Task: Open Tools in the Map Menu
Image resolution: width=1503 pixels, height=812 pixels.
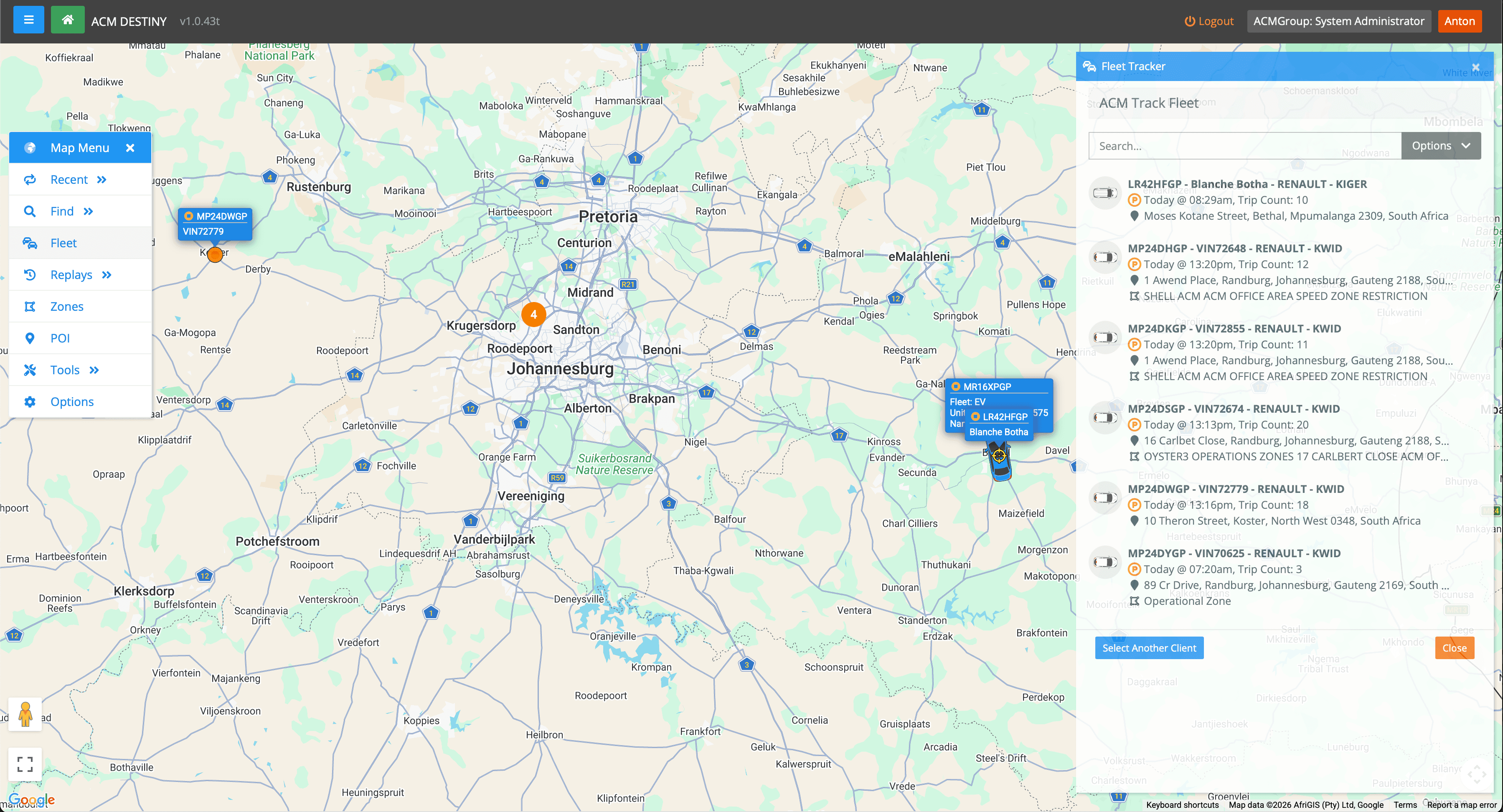Action: [81, 370]
